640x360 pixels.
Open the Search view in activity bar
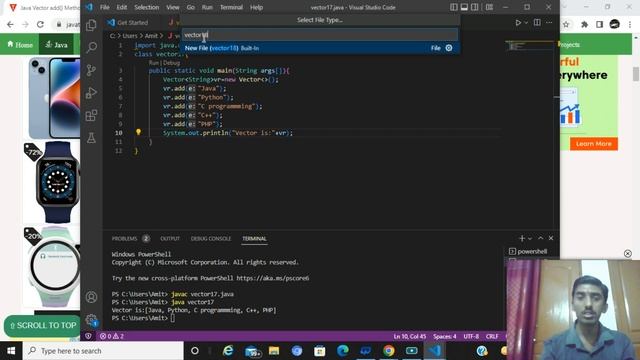[x=91, y=47]
